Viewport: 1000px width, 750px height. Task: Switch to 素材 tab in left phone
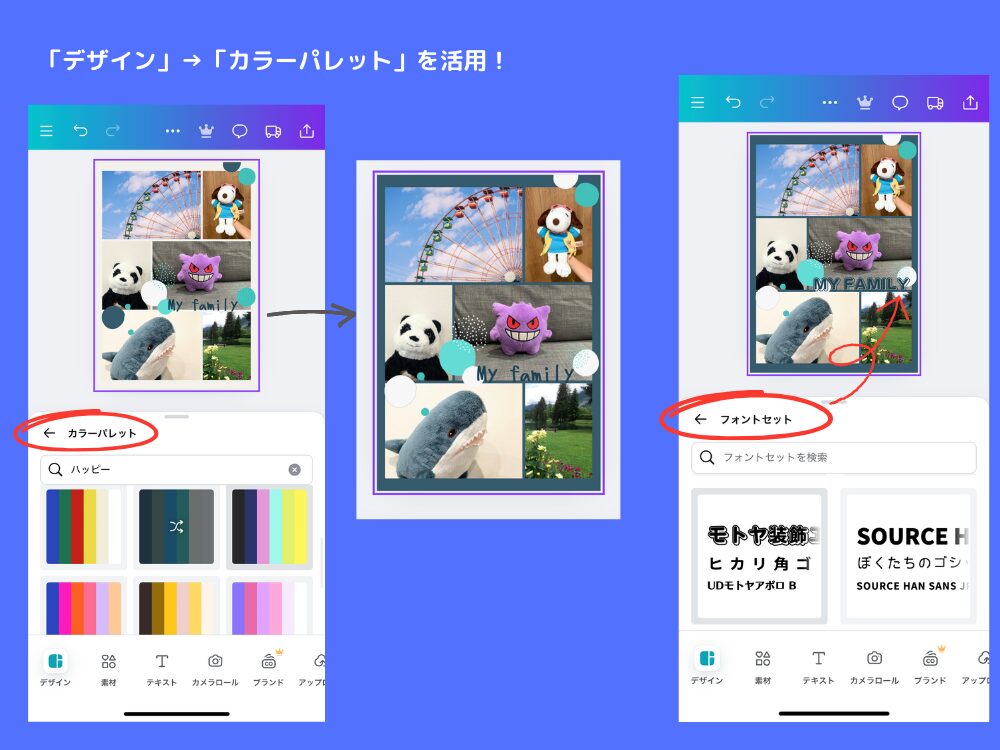[x=109, y=669]
